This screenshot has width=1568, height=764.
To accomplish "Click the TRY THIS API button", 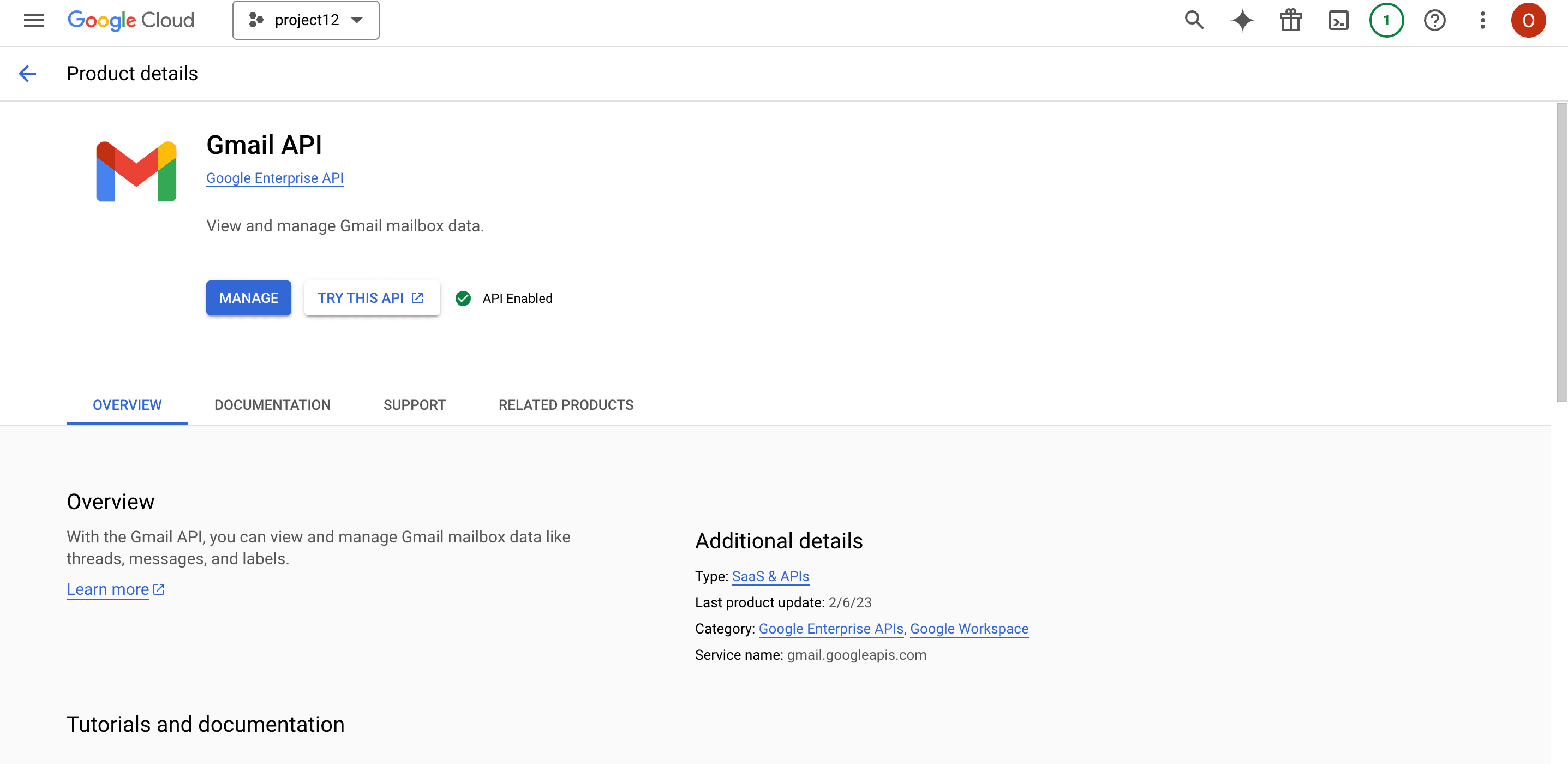I will click(x=372, y=297).
